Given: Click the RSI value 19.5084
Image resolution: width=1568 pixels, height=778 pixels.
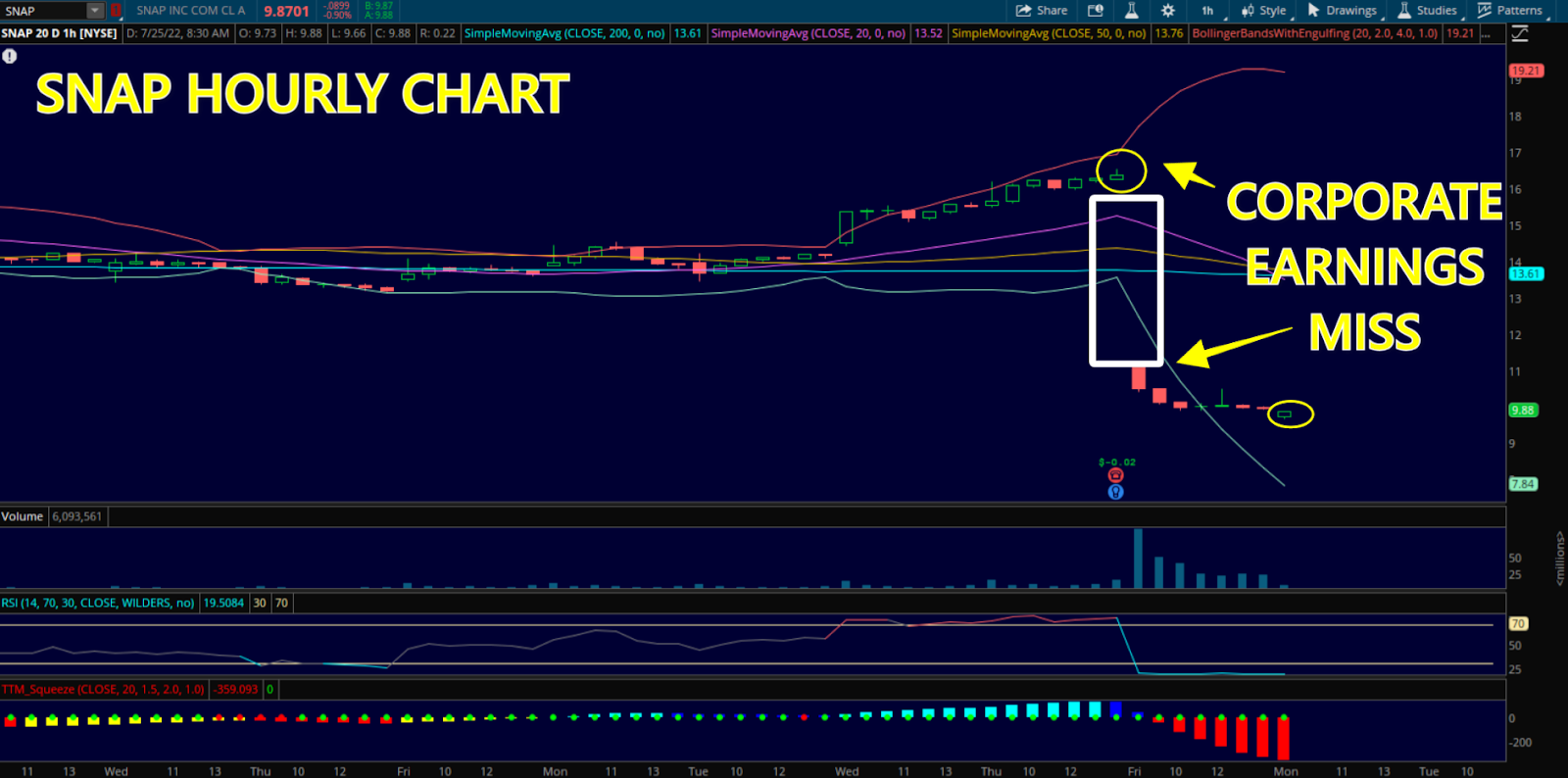Looking at the screenshot, I should [x=223, y=603].
